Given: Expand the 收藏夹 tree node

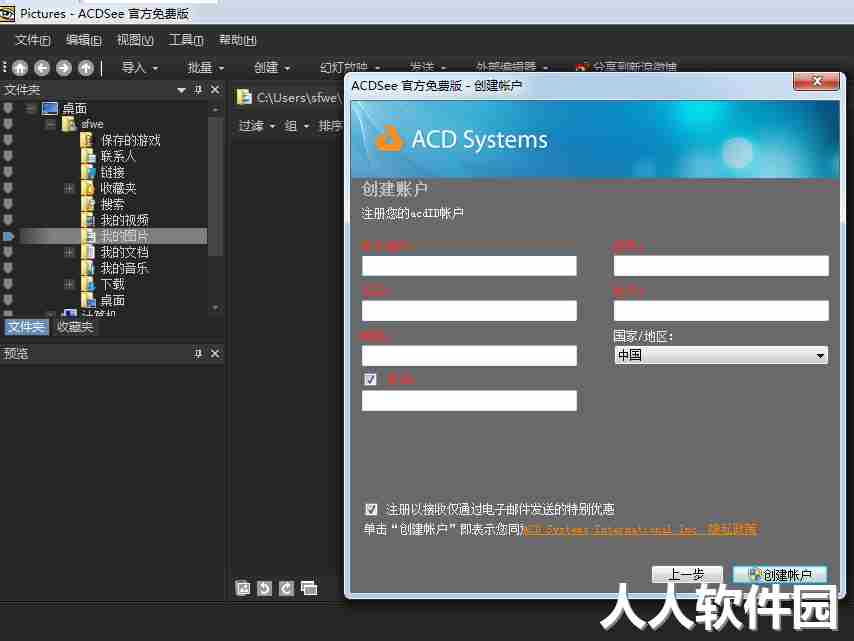Looking at the screenshot, I should [69, 188].
